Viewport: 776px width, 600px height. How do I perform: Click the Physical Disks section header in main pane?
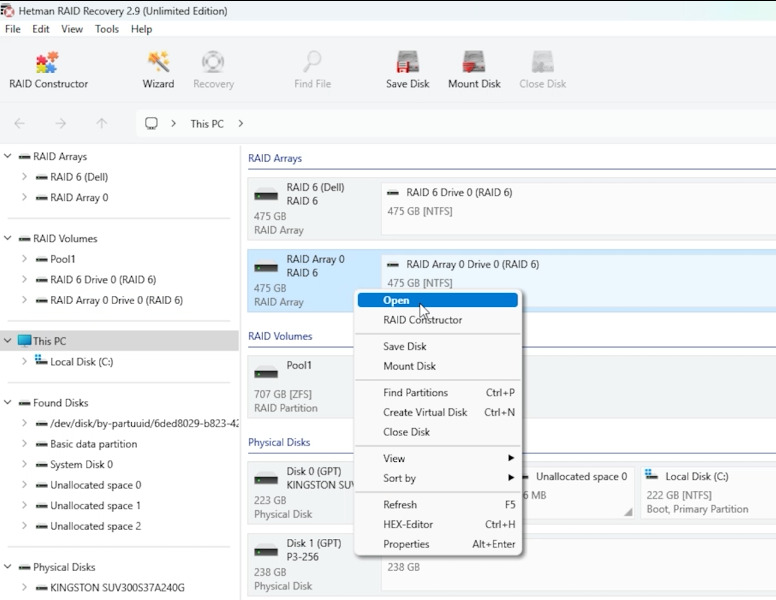point(279,442)
